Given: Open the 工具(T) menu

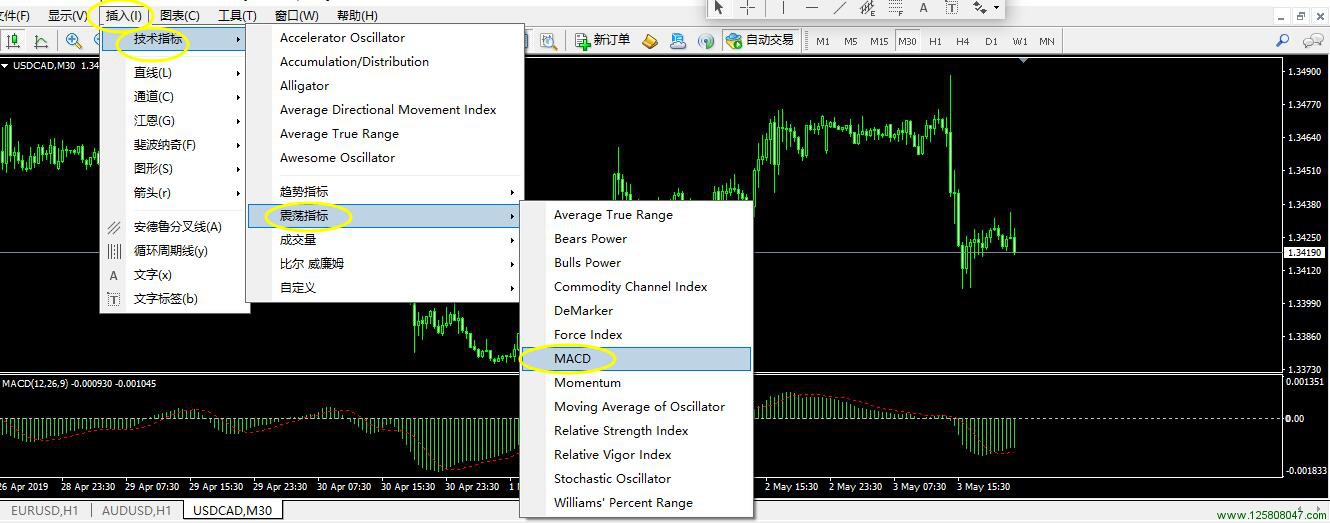Looking at the screenshot, I should click(237, 15).
